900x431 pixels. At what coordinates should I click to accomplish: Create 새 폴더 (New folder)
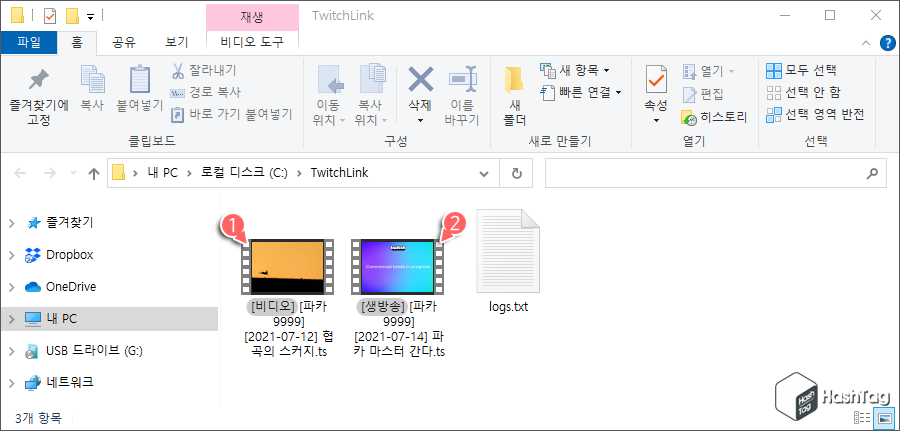(514, 95)
